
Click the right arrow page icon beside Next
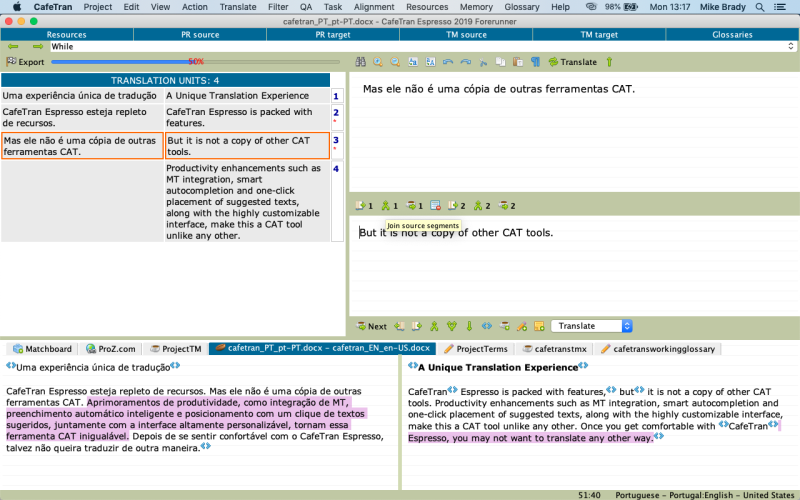click(417, 326)
